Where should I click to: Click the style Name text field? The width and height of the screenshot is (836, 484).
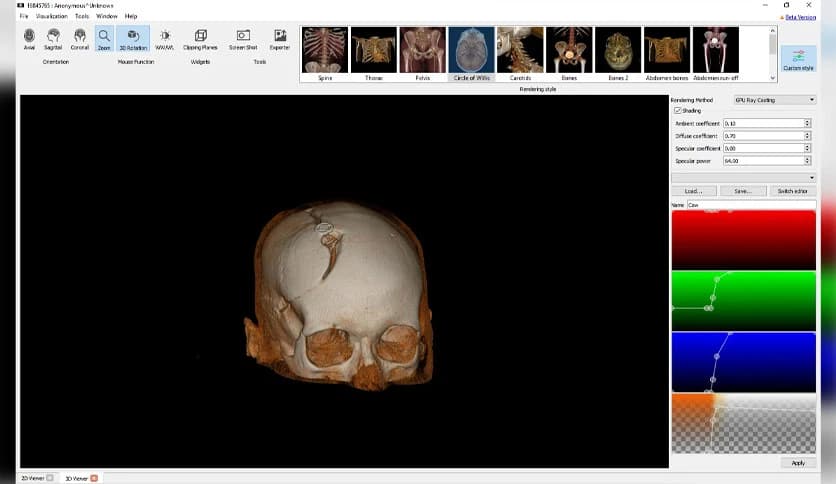(x=751, y=205)
